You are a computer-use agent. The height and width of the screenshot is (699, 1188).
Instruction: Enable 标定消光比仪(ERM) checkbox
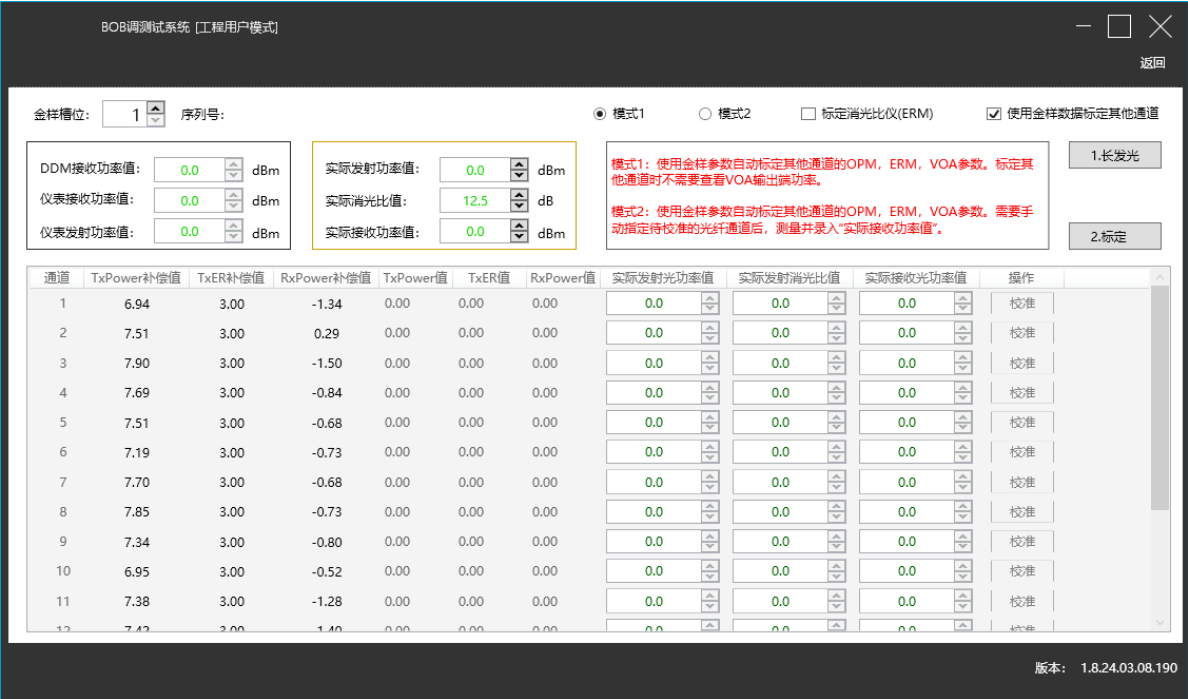click(808, 114)
